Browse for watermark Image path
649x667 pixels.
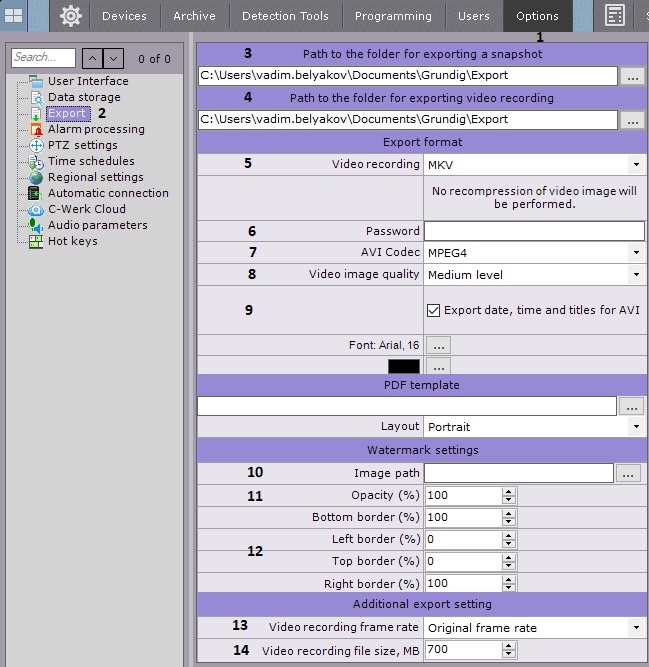tap(627, 474)
